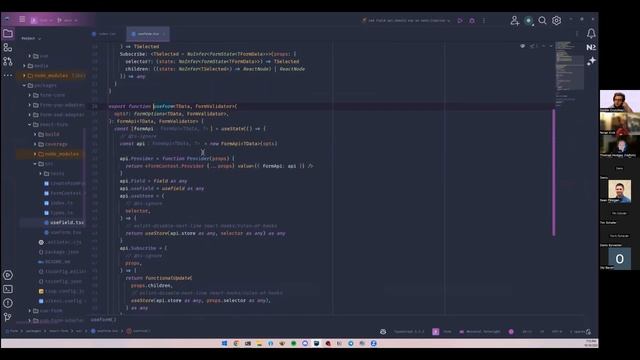Open Chrome from the taskbar
This screenshot has height=360, width=640.
point(236,343)
